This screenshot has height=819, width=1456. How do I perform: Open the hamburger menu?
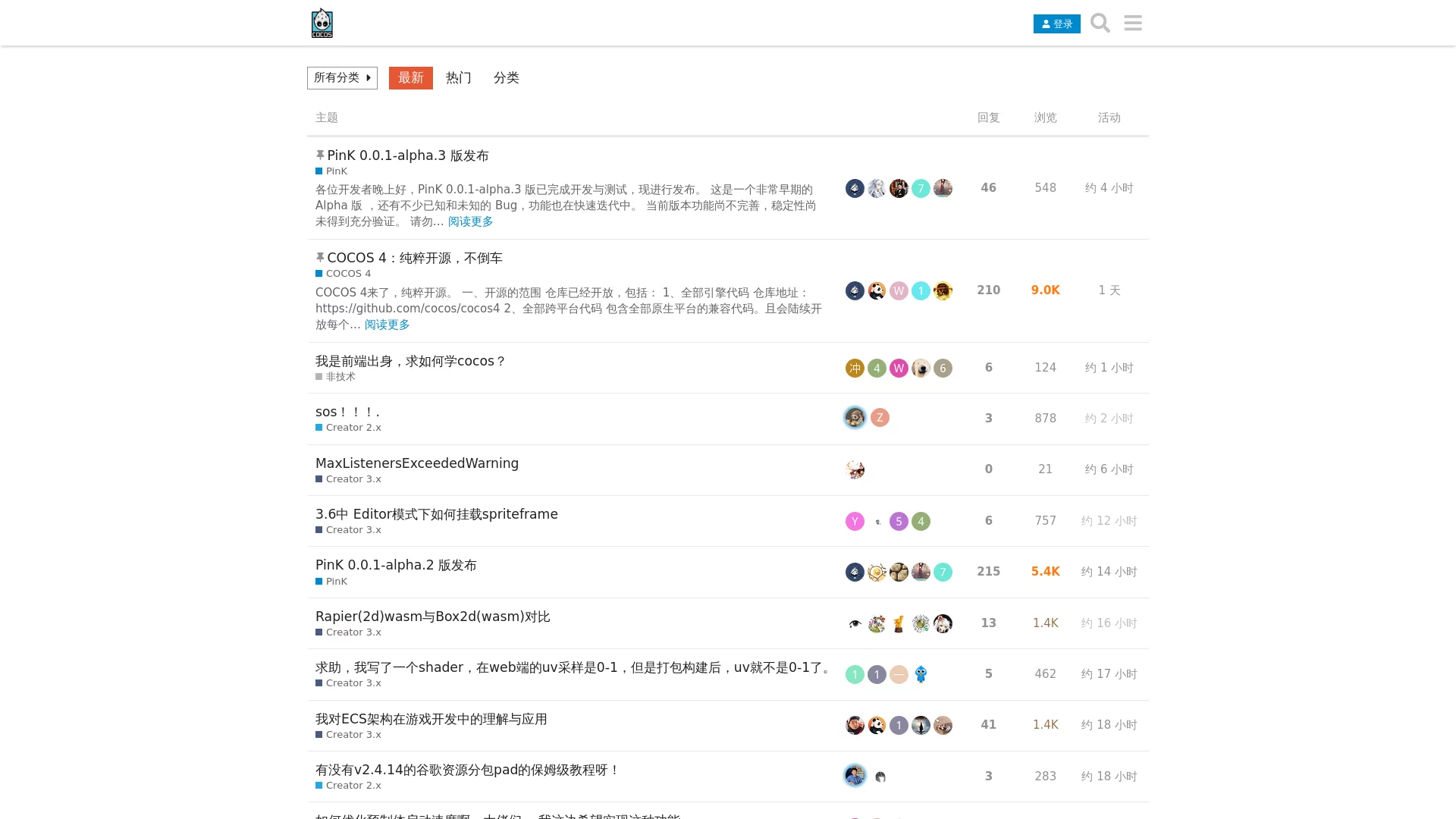point(1132,24)
